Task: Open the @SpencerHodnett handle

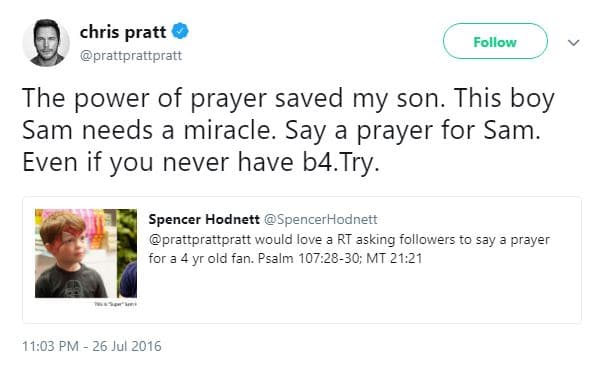Action: point(321,219)
